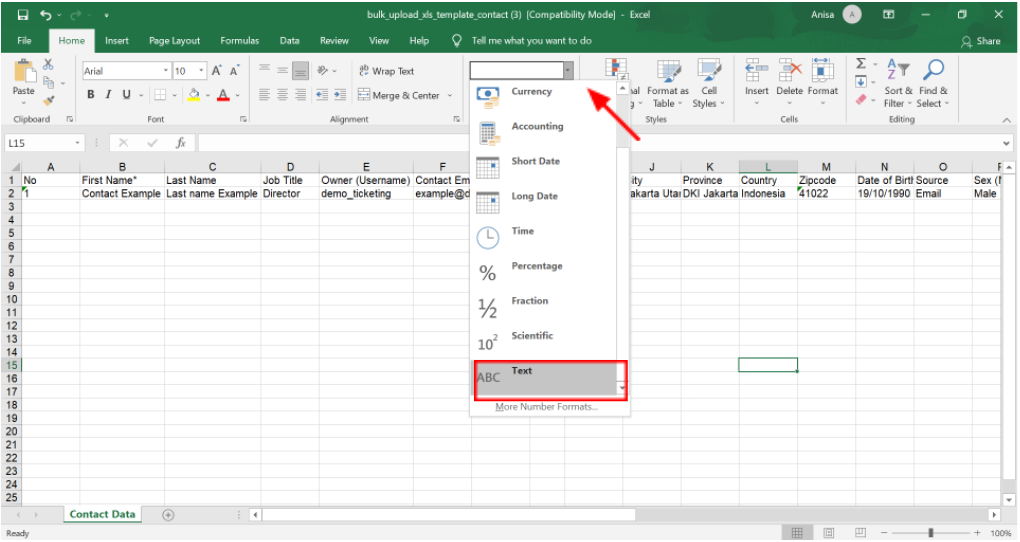Click the Format Painter brush icon
The height and width of the screenshot is (542, 1020).
48,101
